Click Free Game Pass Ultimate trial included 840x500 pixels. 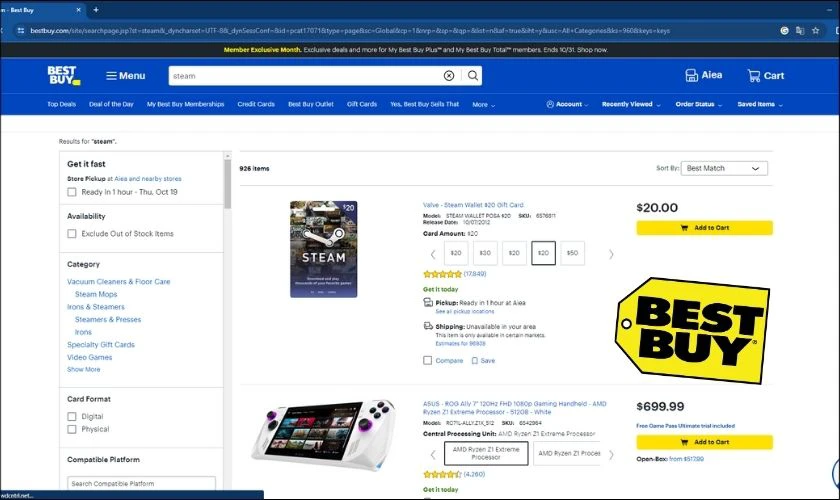point(686,426)
